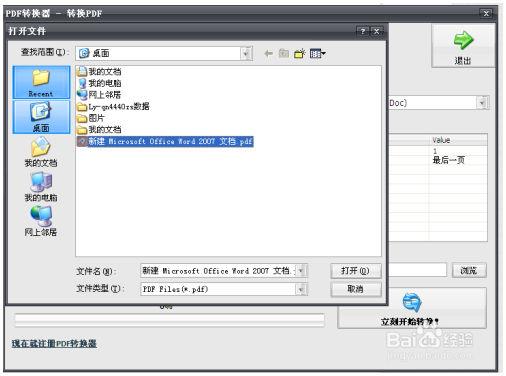This screenshot has width=506, height=376.
Task: Click the Back arrow in the Open File dialog
Action: [268, 53]
